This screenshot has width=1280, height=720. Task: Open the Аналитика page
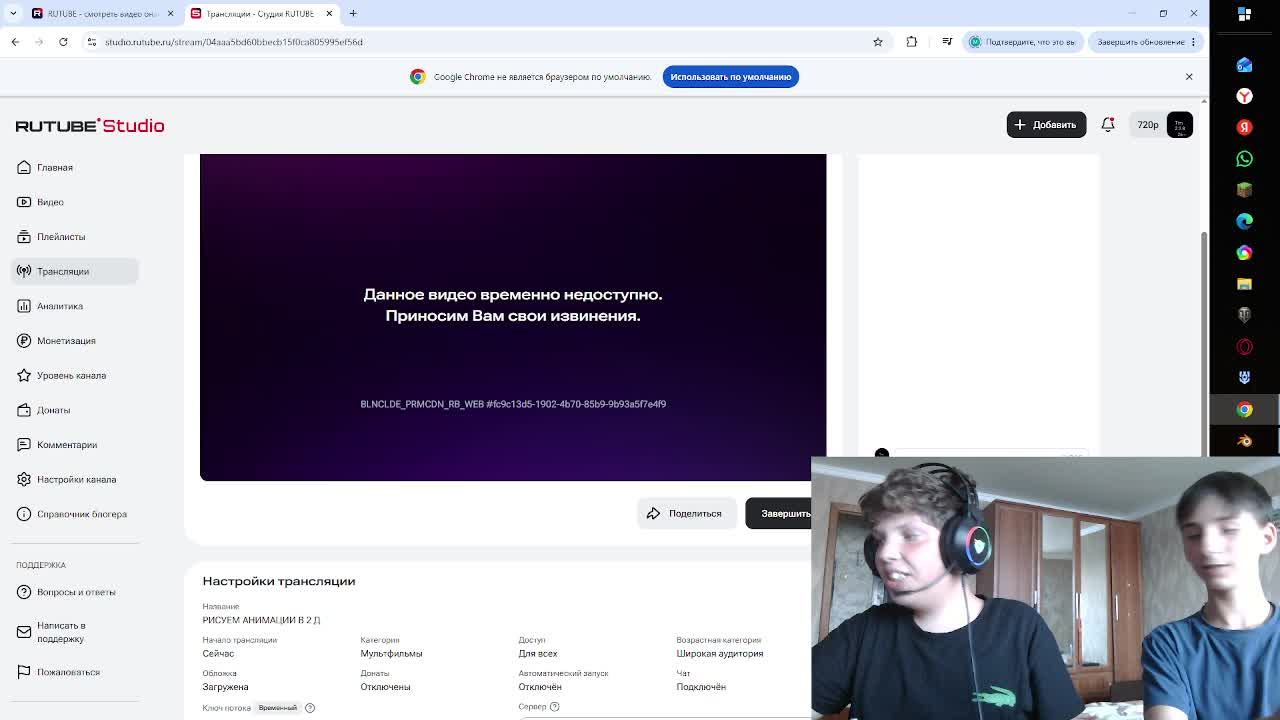click(x=60, y=306)
